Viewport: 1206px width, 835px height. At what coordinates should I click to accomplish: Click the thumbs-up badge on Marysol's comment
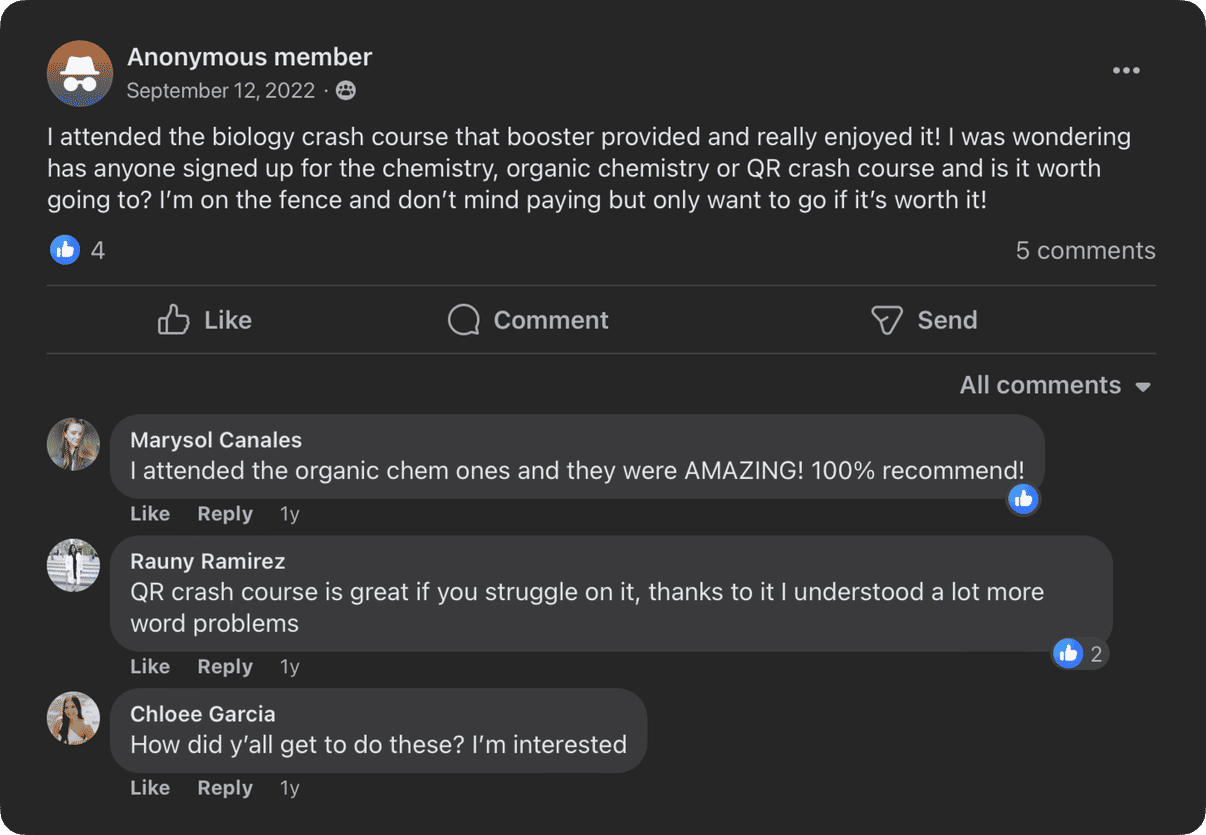[x=1023, y=499]
